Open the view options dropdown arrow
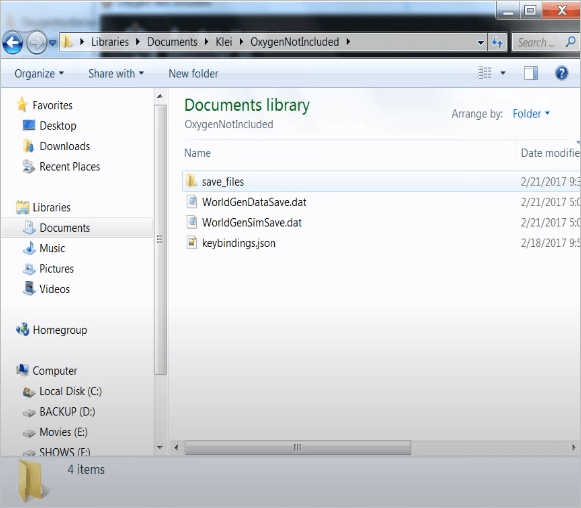581x508 pixels. pos(503,73)
